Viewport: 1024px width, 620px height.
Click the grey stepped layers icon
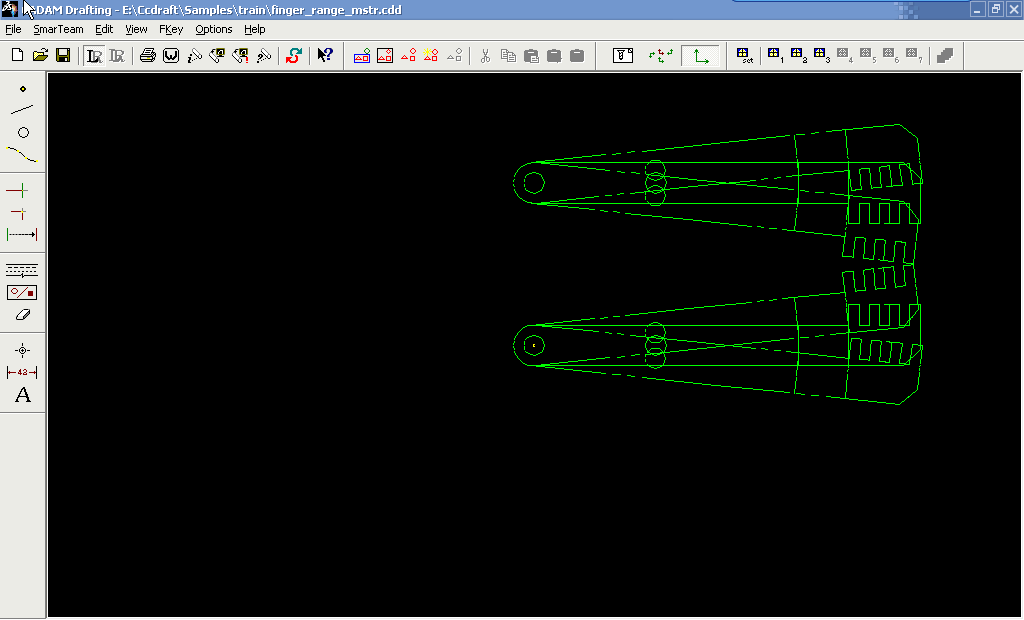click(945, 56)
